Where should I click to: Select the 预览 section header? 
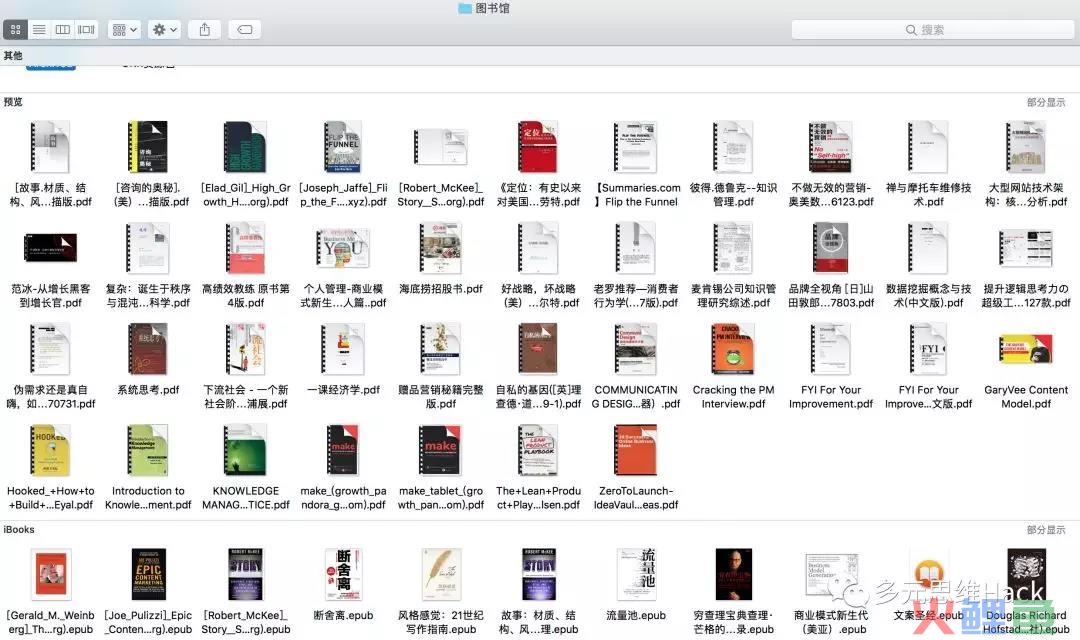tap(13, 102)
